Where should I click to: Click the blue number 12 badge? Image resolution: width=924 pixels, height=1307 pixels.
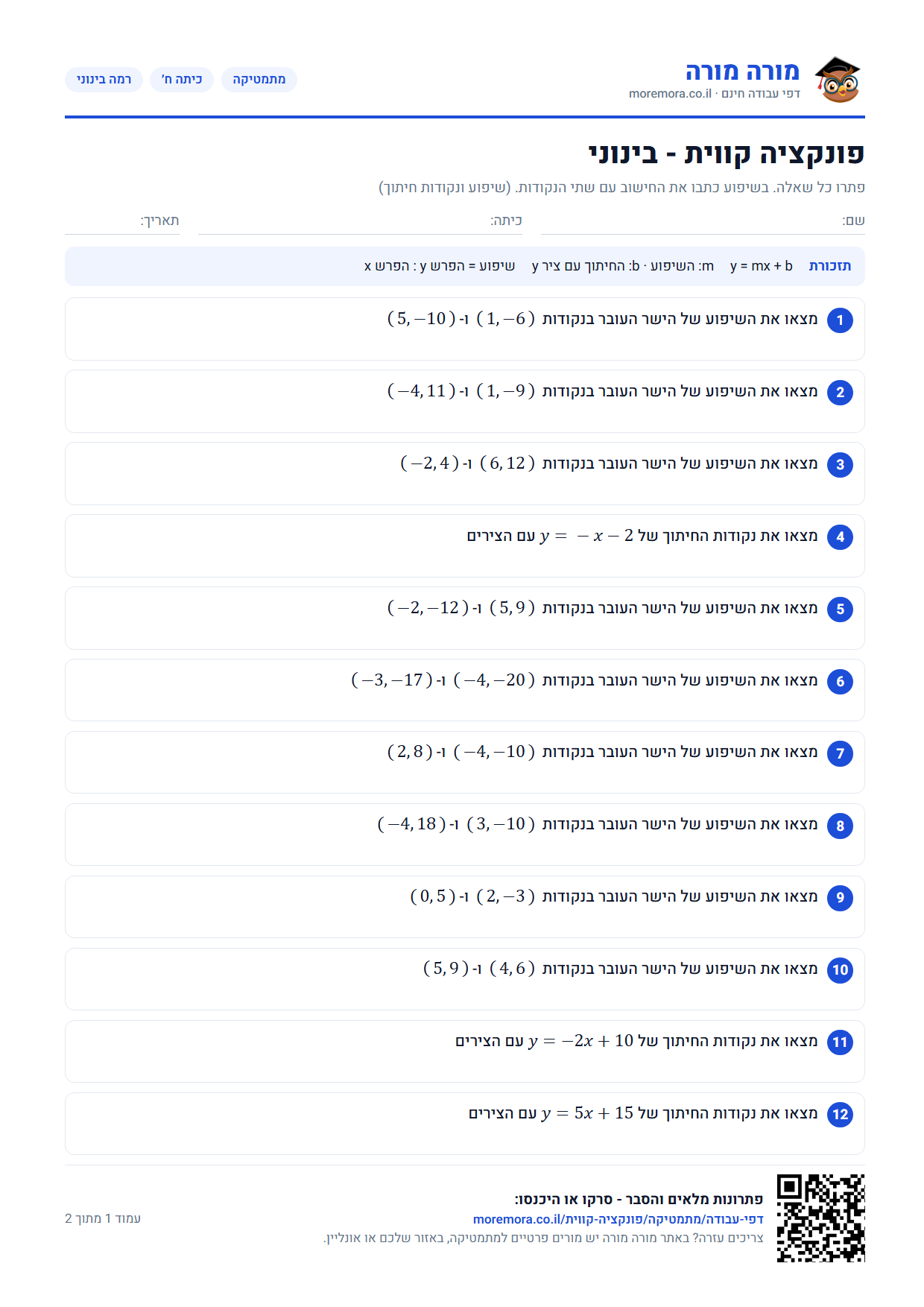click(840, 1115)
